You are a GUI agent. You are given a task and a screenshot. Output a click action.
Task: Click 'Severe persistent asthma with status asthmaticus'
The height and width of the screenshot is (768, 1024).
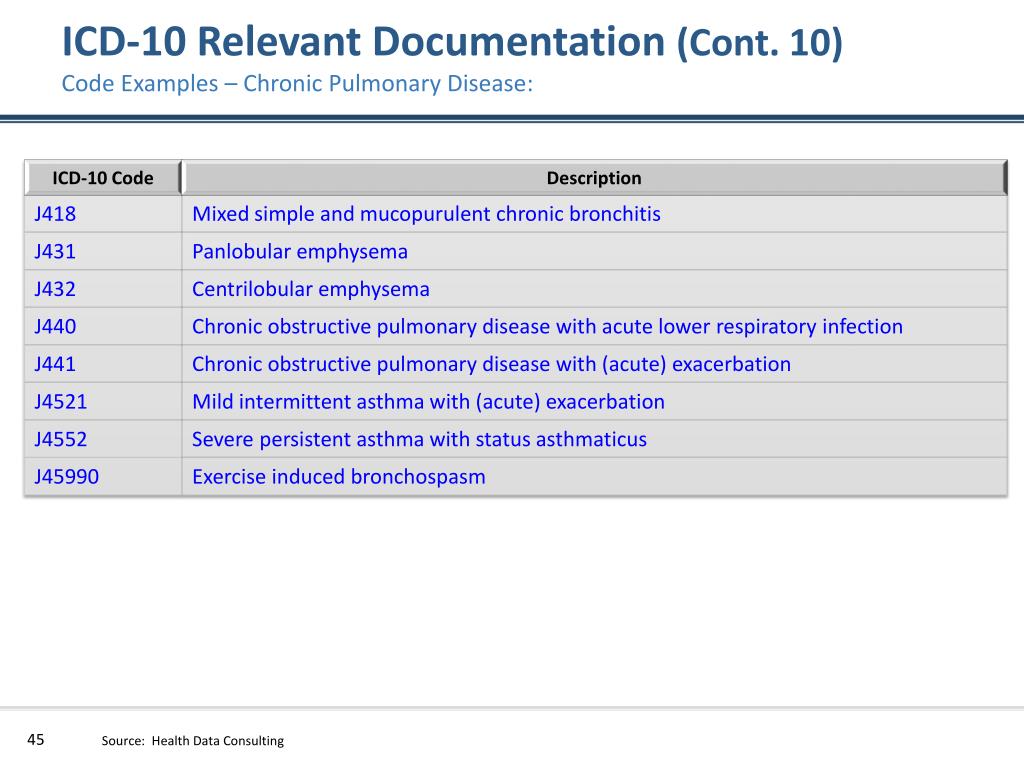coord(419,439)
